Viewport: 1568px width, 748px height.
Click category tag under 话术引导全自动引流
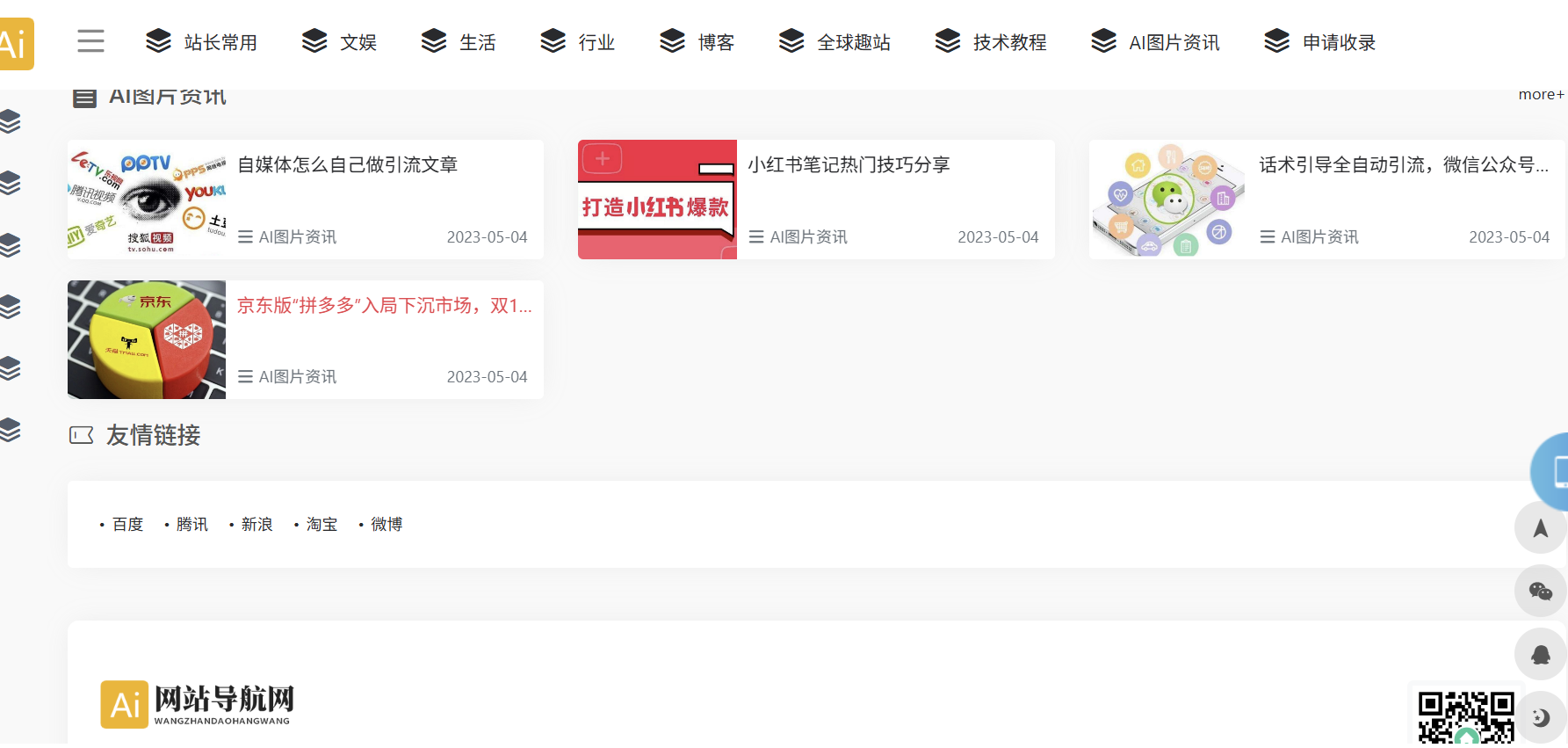coord(1309,236)
